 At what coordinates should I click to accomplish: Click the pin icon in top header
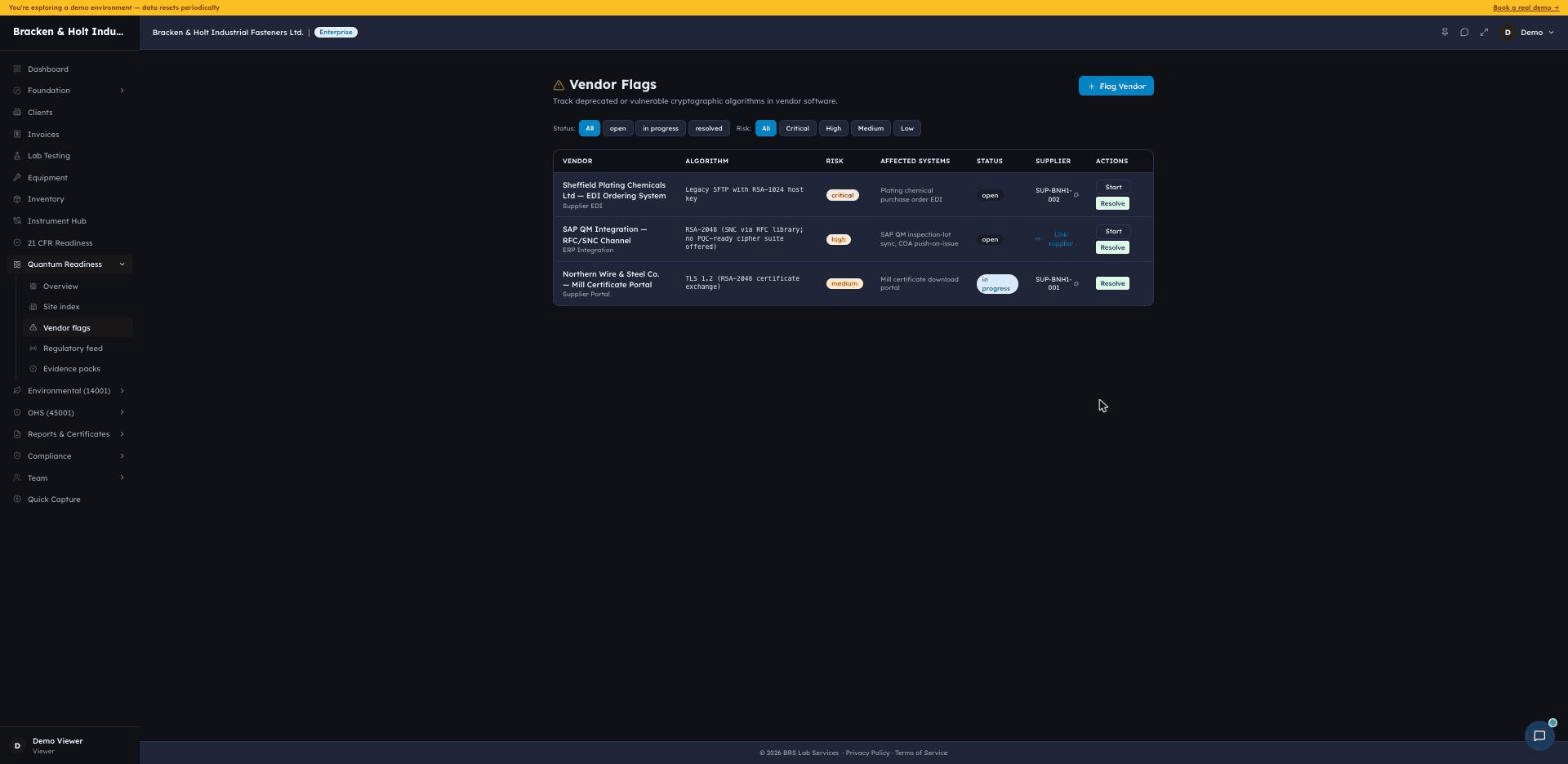click(1444, 32)
